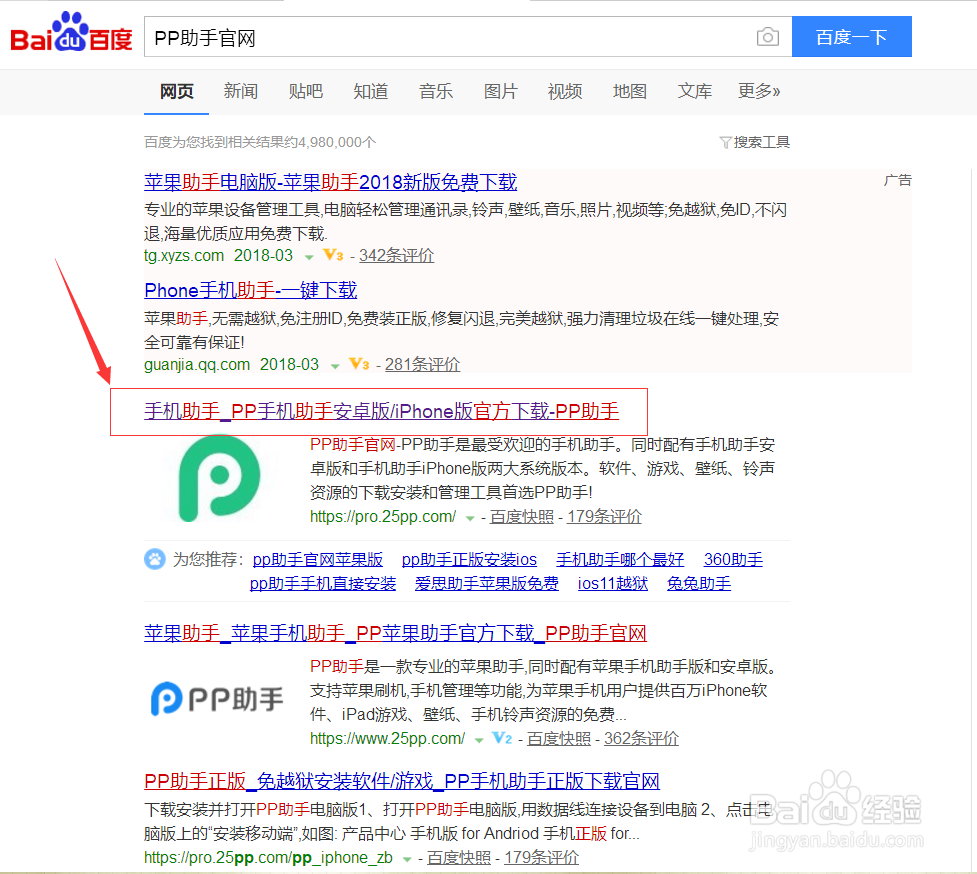Expand dropdown arrow after https://pro.25pp.com/
The height and width of the screenshot is (874, 977).
pos(470,518)
